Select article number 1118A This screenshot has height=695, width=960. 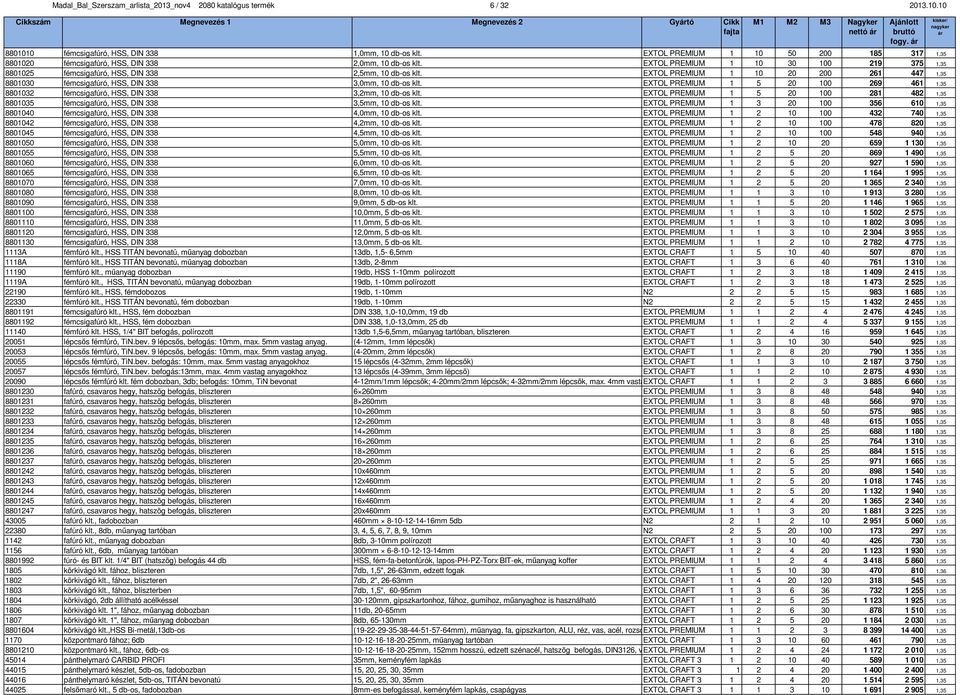(16, 262)
